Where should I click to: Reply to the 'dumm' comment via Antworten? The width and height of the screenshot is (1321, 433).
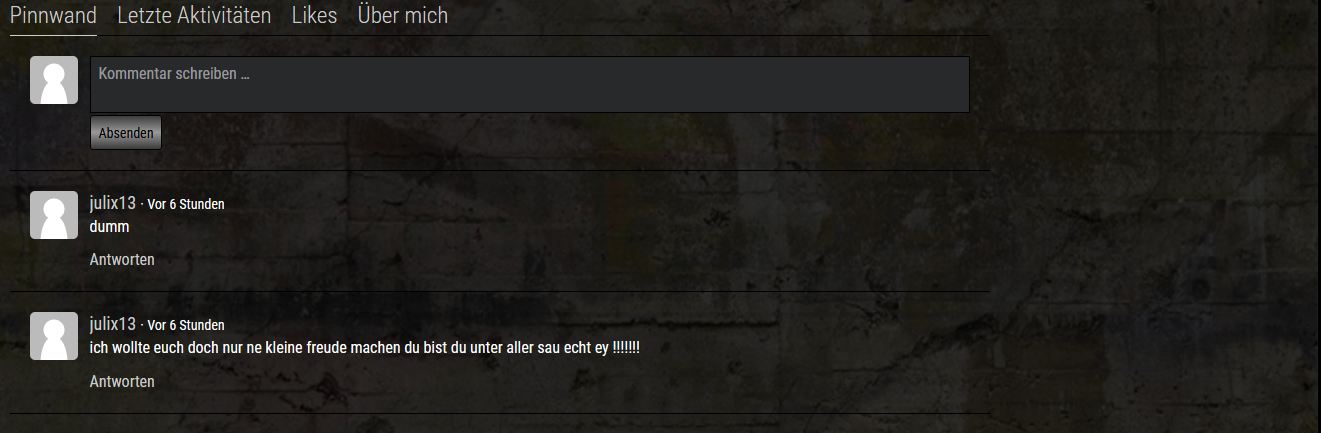click(x=122, y=260)
